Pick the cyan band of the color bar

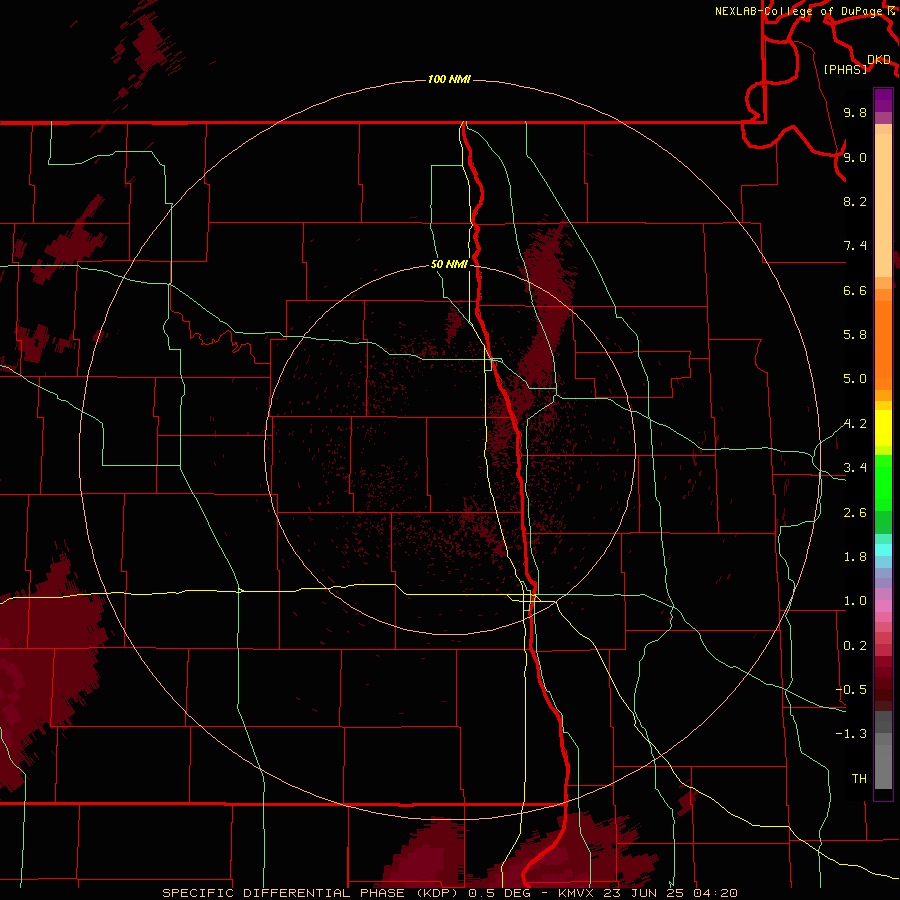click(x=883, y=550)
